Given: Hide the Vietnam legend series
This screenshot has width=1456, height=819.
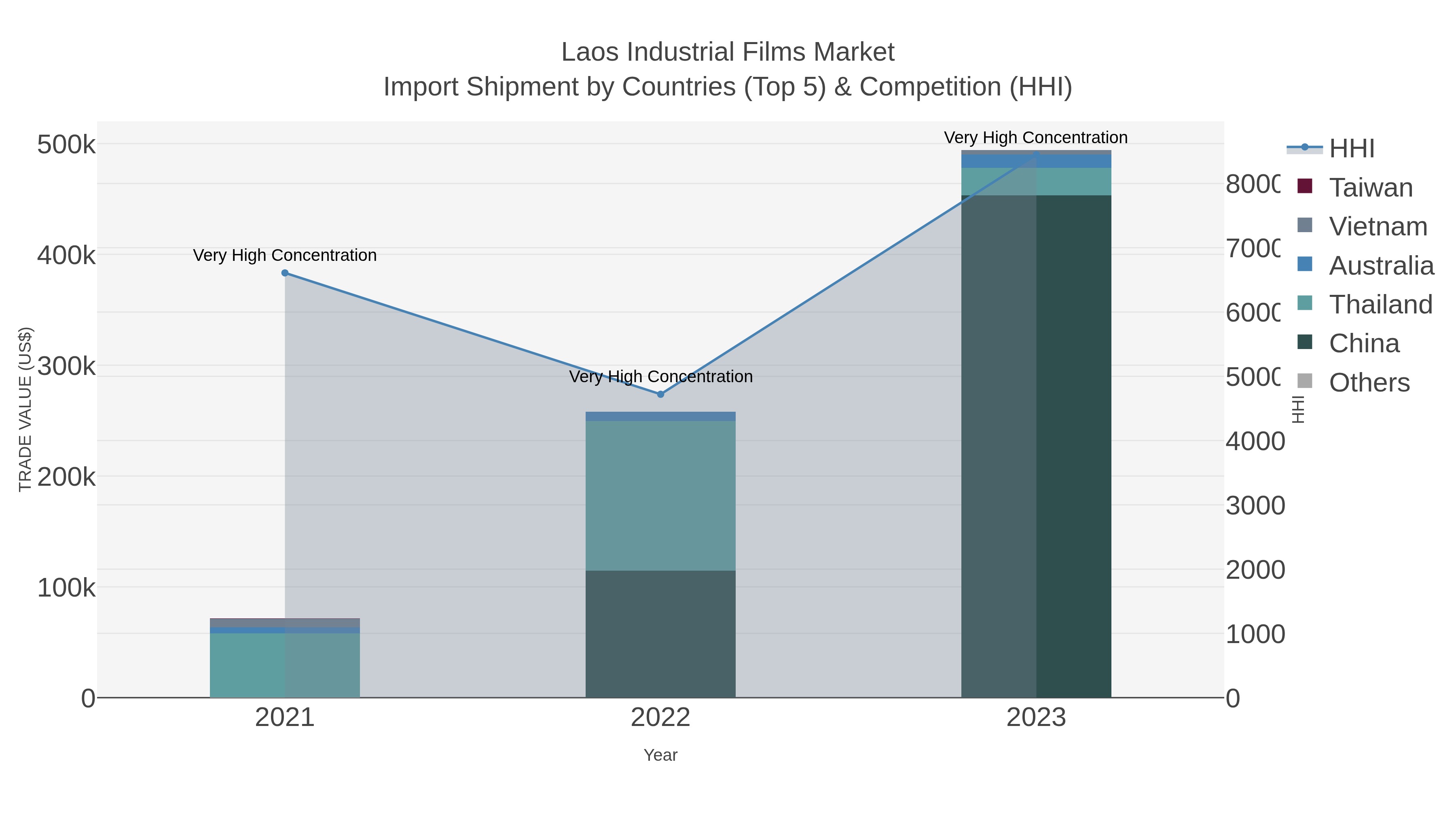Looking at the screenshot, I should (1363, 226).
